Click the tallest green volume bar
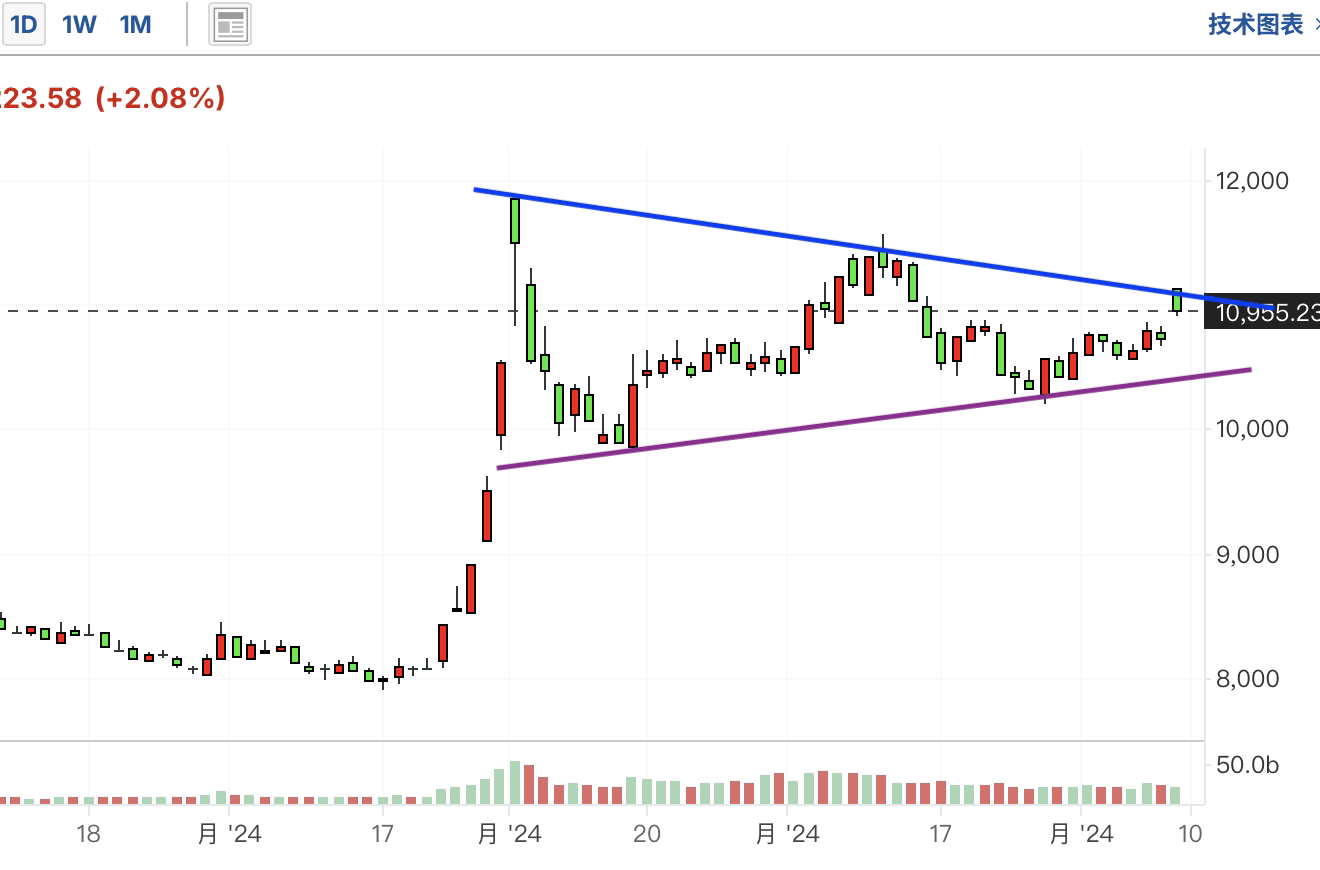The image size is (1320, 870). pyautogui.click(x=515, y=783)
